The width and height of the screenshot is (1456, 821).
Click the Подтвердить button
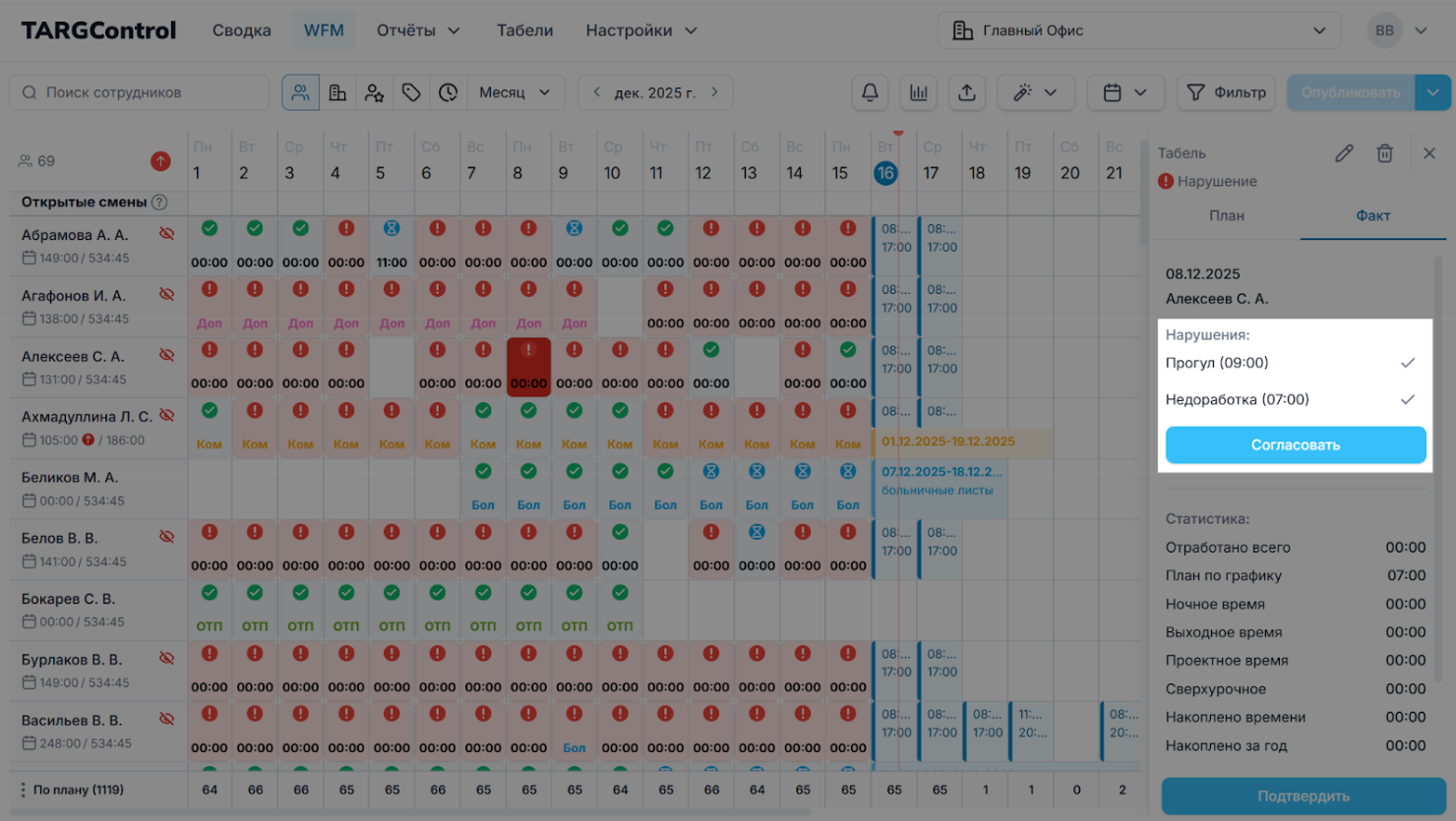[1303, 795]
